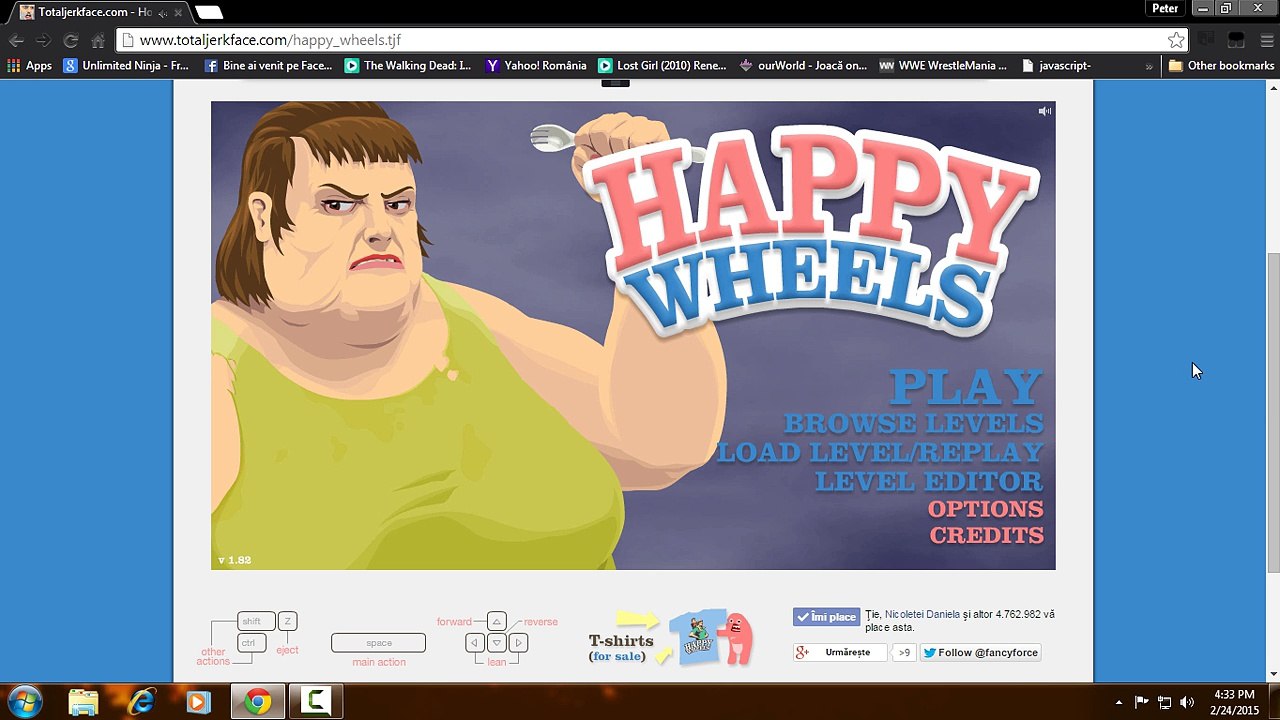This screenshot has width=1280, height=720.
Task: Click the shift key diagram
Action: (256, 621)
